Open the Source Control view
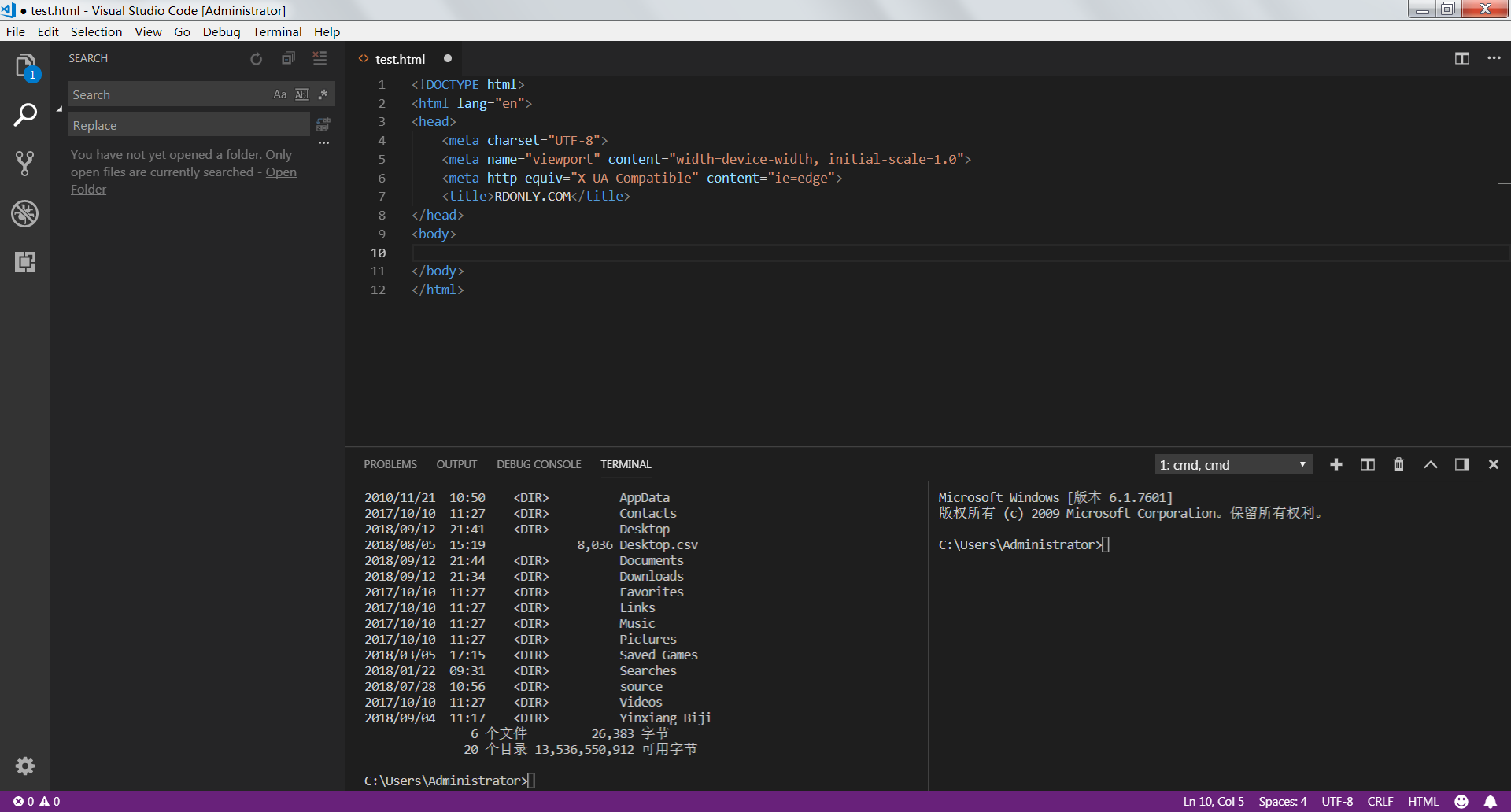 [x=25, y=164]
